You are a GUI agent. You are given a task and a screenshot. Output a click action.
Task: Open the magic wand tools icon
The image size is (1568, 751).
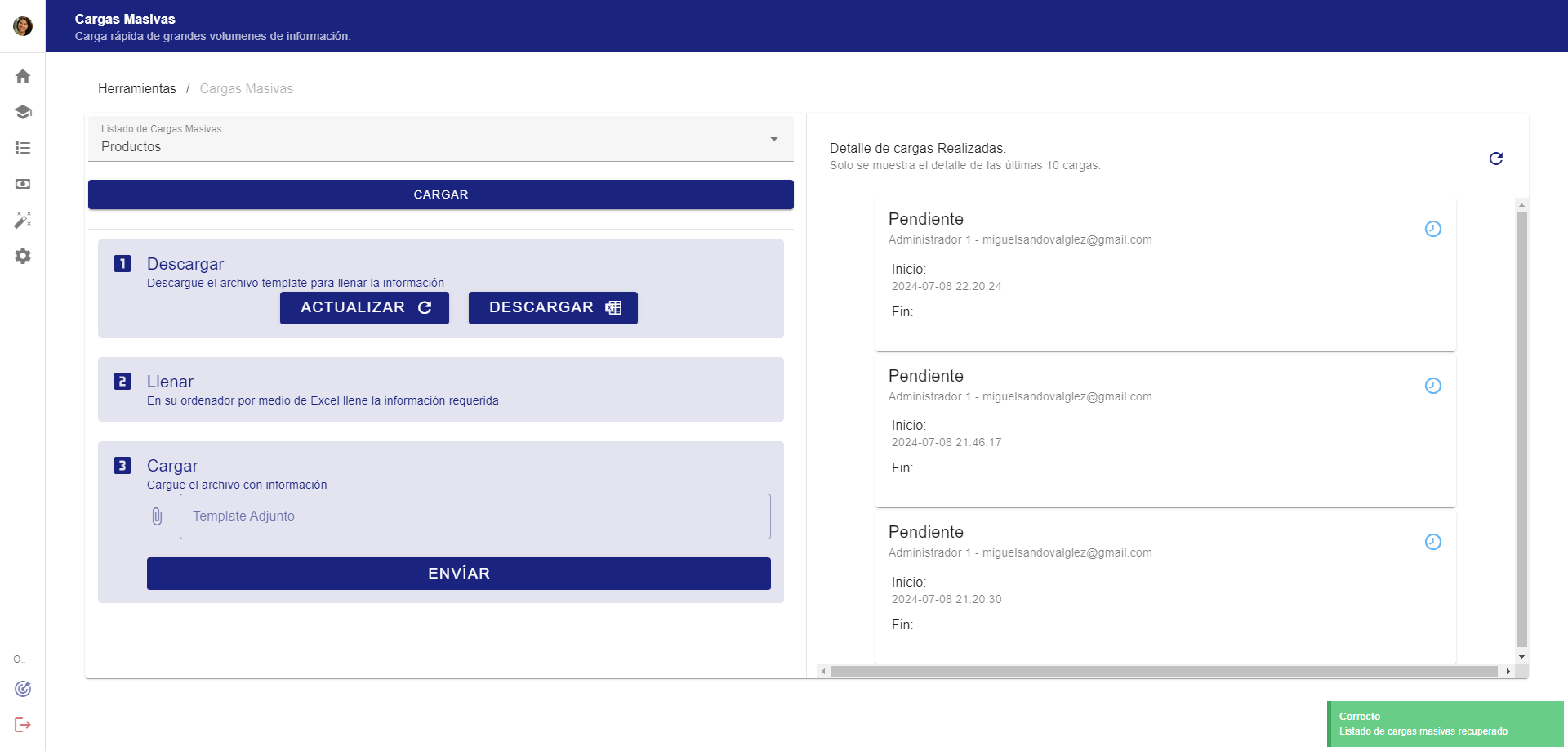click(x=23, y=220)
